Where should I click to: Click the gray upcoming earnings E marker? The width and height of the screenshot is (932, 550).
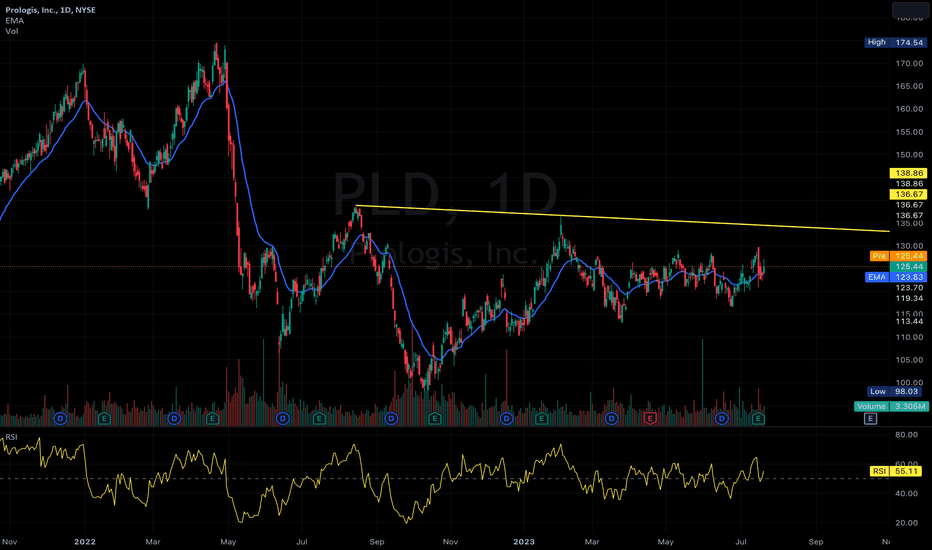[x=870, y=419]
